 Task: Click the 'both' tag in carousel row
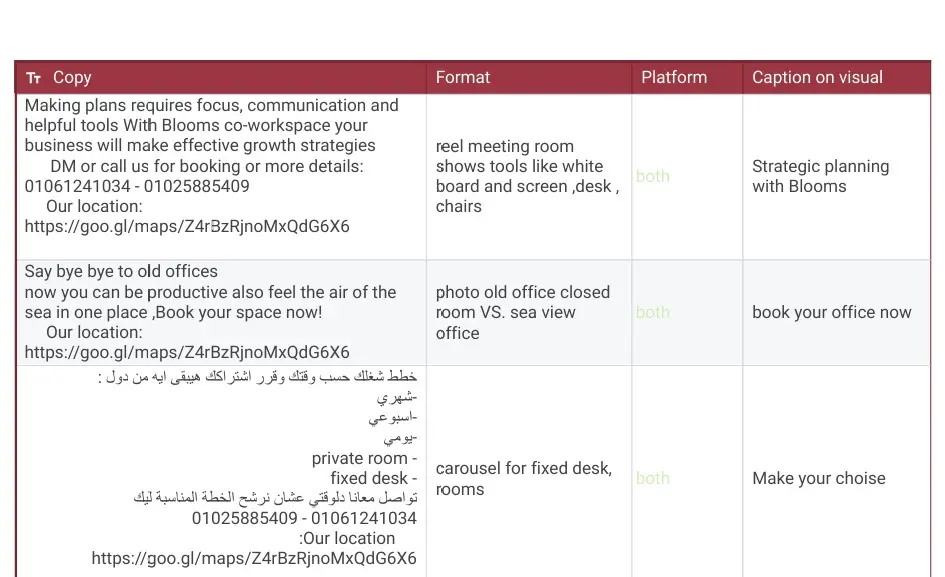tap(653, 478)
